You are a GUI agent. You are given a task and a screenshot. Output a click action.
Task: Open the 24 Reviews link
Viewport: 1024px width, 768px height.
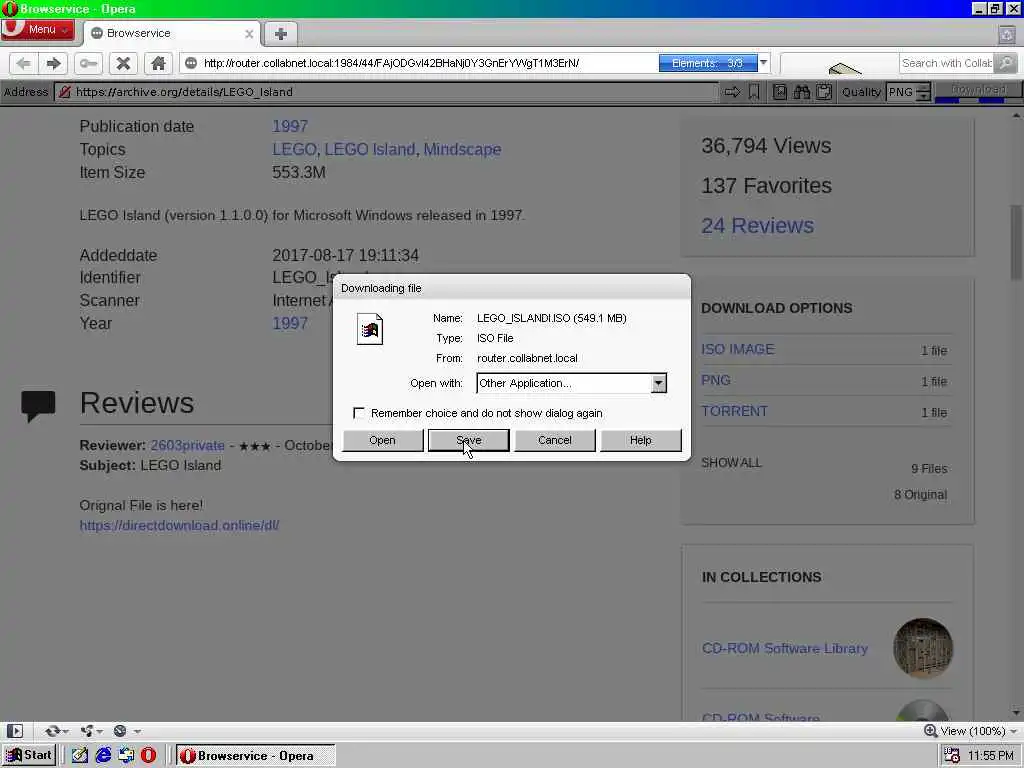click(757, 226)
